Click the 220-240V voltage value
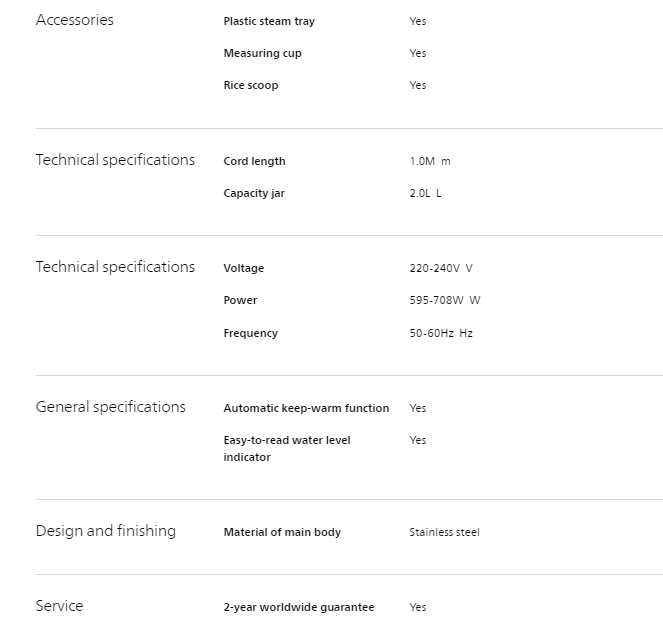This screenshot has height=625, width=663. [x=440, y=268]
